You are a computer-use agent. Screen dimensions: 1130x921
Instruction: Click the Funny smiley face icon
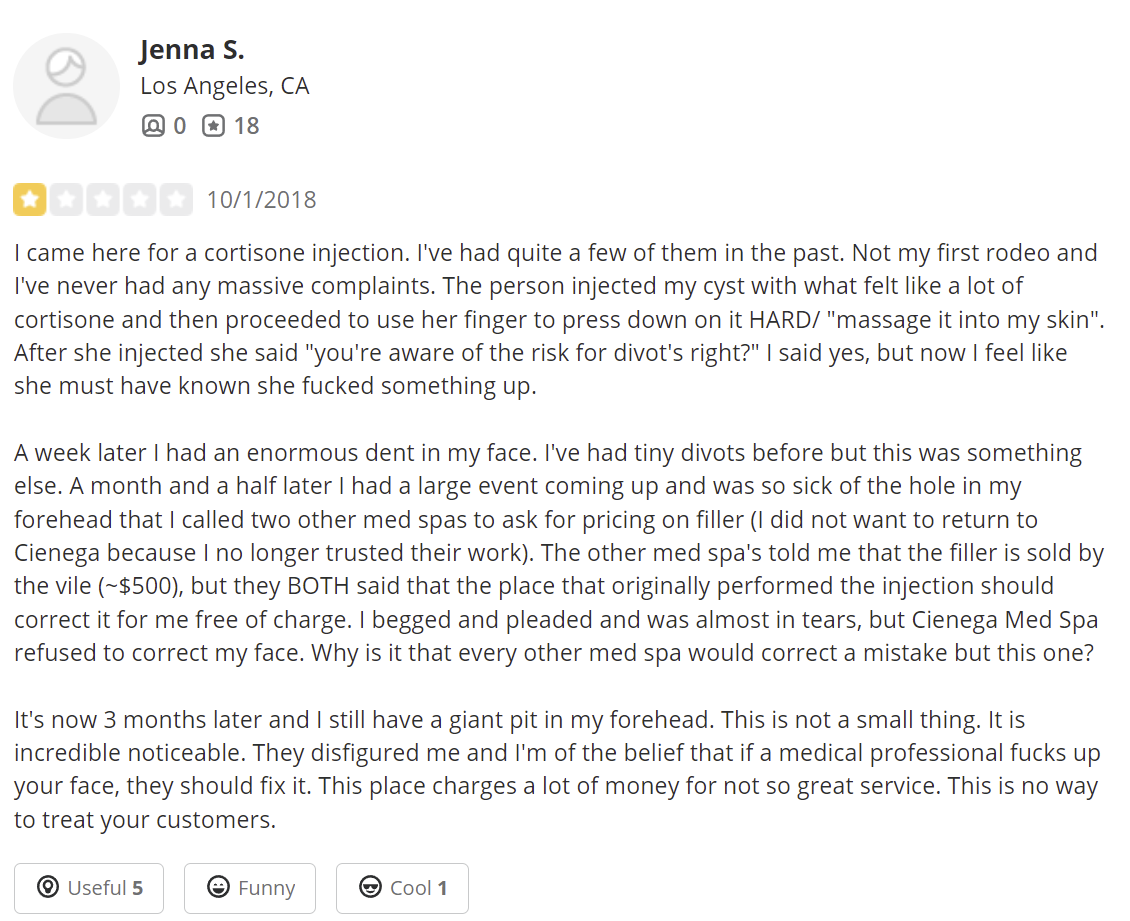(x=218, y=887)
